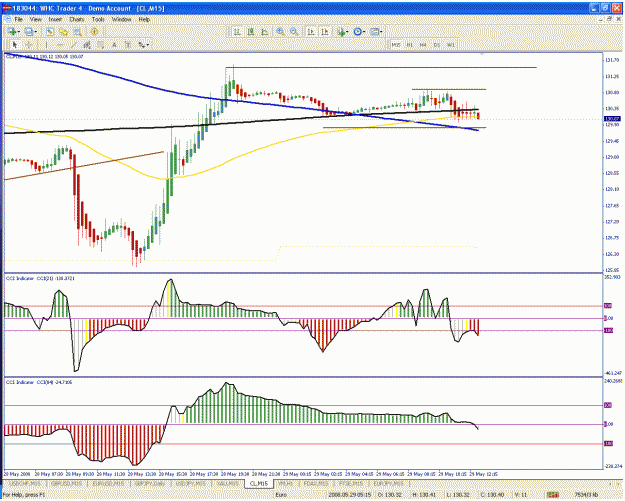Expand the Templates dropdown arrow
This screenshot has width=625, height=501.
pyautogui.click(x=381, y=31)
